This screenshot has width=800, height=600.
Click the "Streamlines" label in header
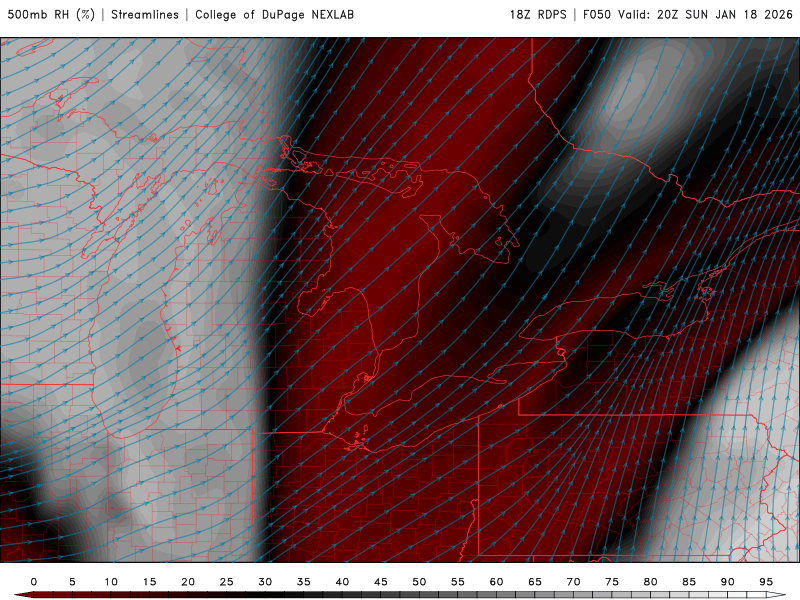click(x=145, y=15)
